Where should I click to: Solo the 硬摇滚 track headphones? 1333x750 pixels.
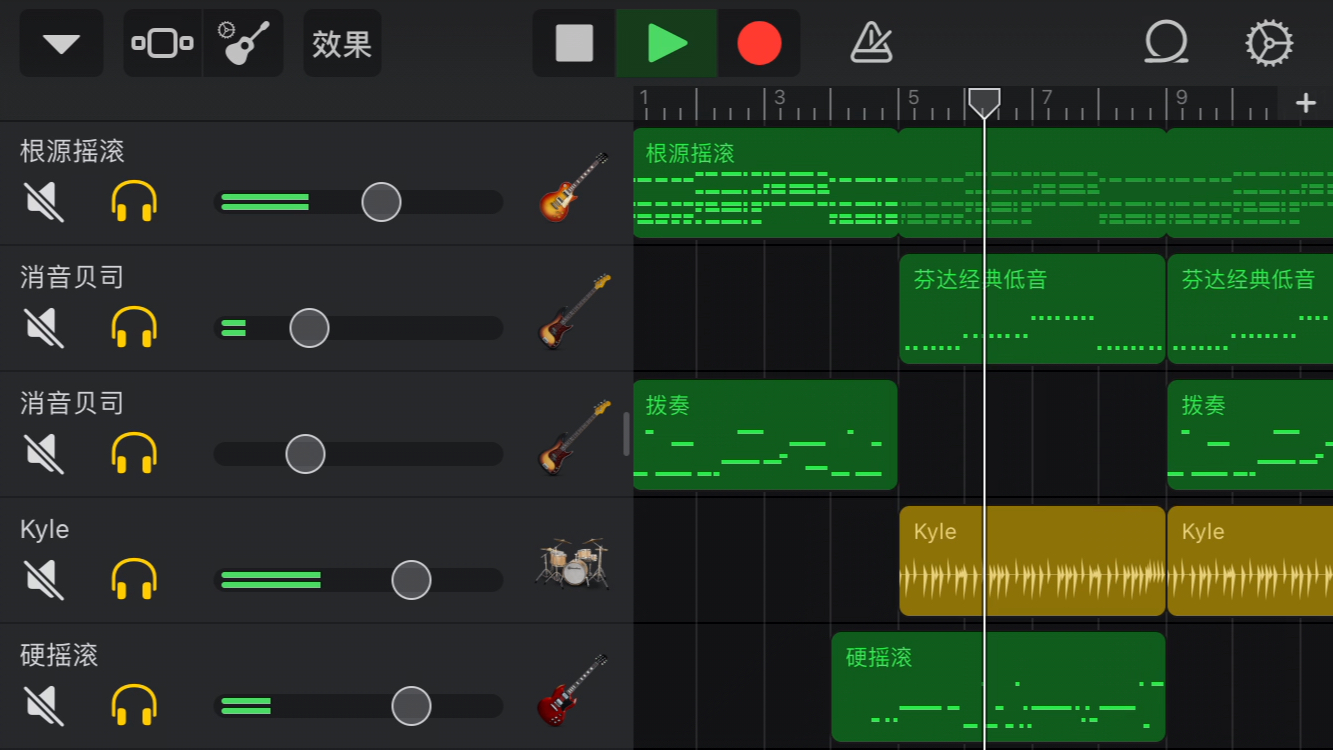click(134, 706)
